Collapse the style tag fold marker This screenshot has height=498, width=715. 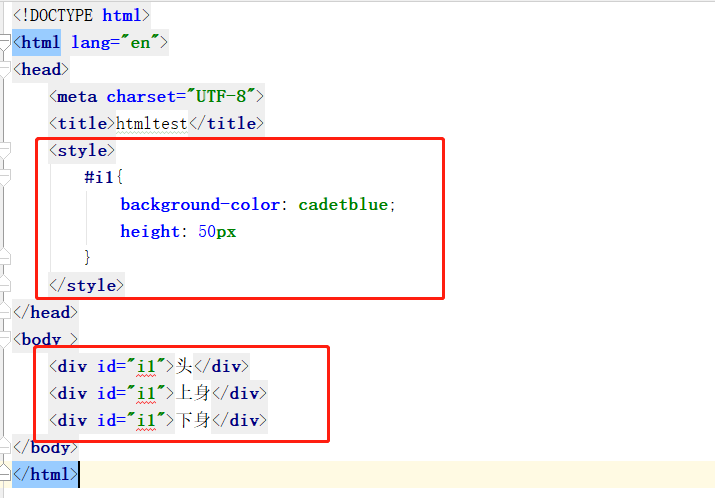point(5,150)
